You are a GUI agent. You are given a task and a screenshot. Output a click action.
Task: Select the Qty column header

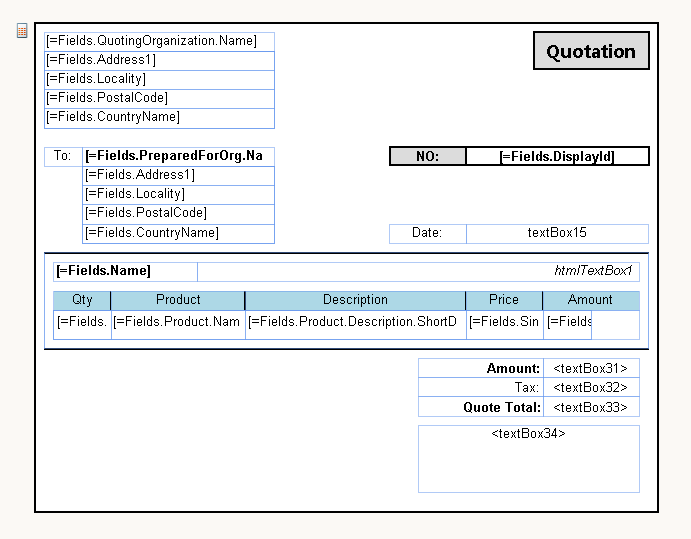click(x=82, y=301)
